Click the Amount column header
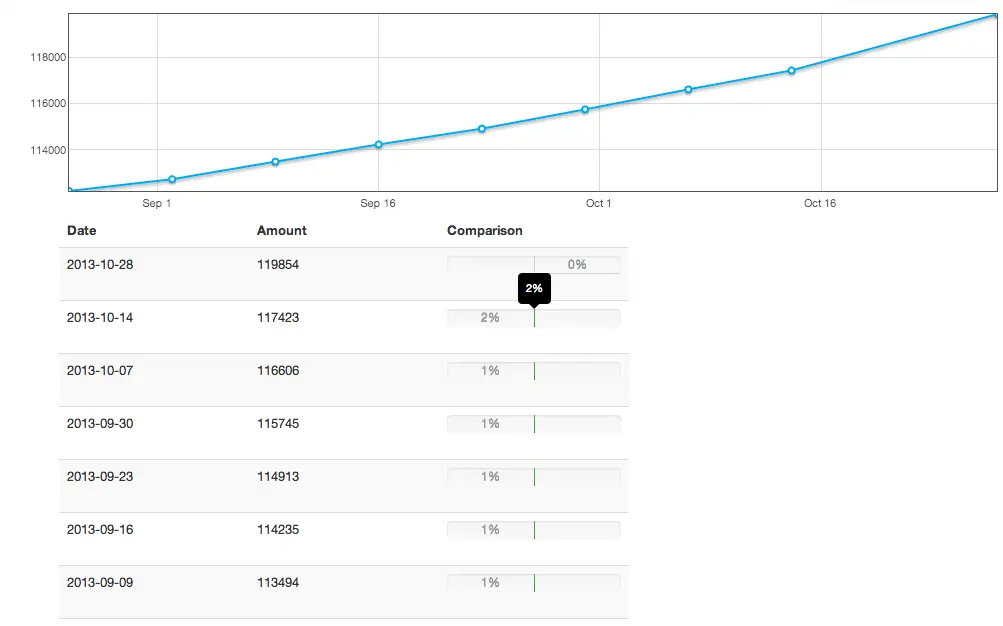 [x=282, y=231]
